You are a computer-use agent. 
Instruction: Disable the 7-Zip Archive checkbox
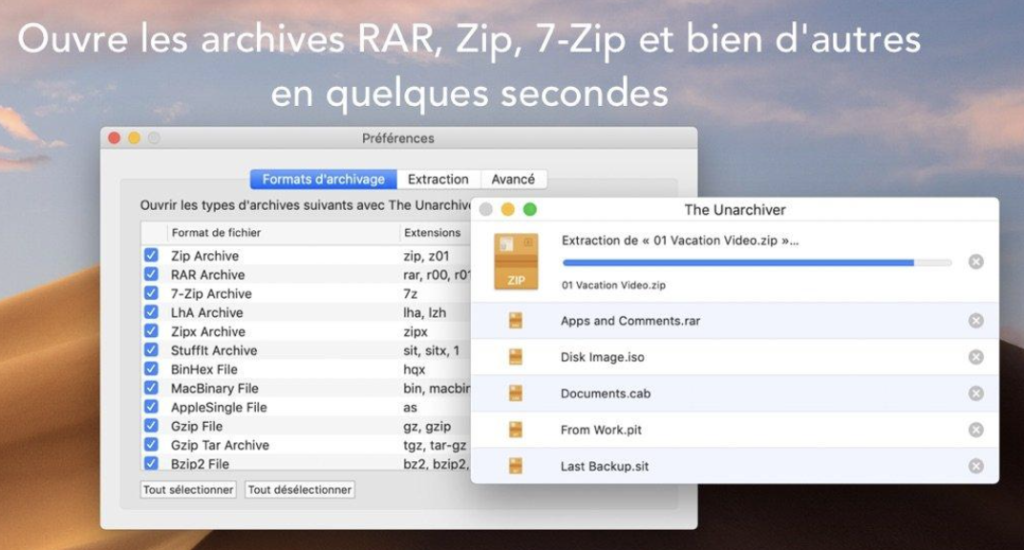tap(151, 293)
